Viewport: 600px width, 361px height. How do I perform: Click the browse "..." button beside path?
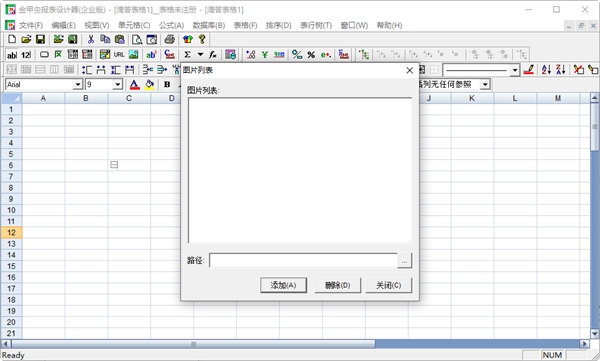point(405,261)
